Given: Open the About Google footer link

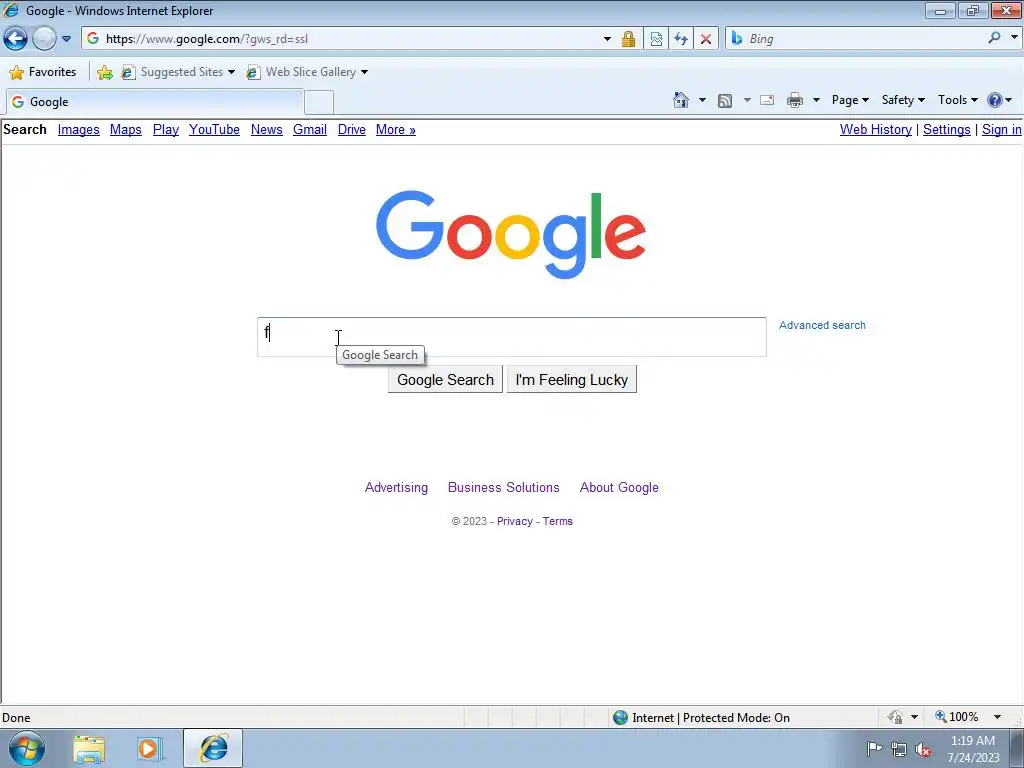Looking at the screenshot, I should tap(619, 487).
